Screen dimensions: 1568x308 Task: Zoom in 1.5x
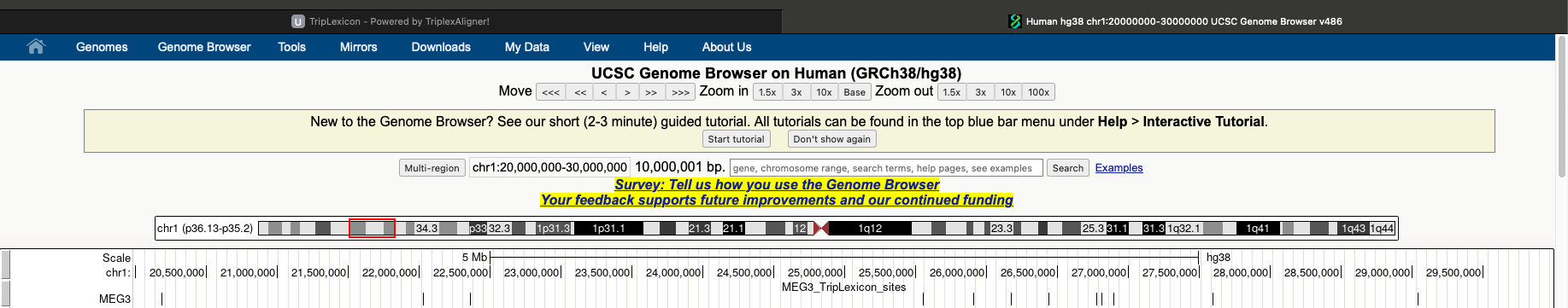[x=767, y=92]
